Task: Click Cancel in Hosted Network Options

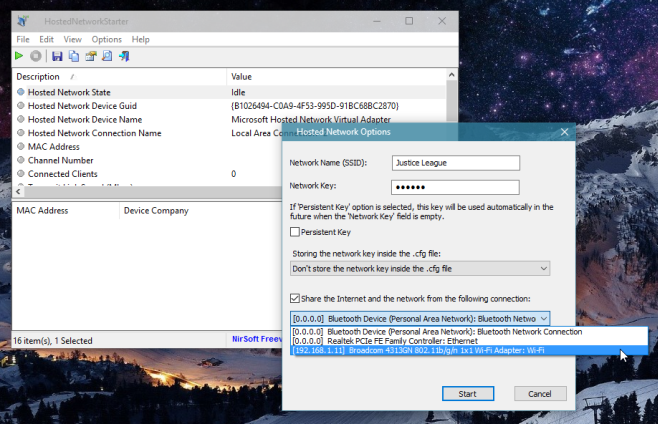Action: pyautogui.click(x=540, y=394)
